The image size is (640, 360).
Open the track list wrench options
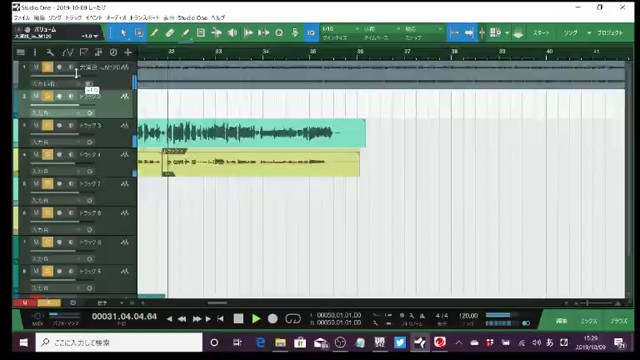pos(50,52)
